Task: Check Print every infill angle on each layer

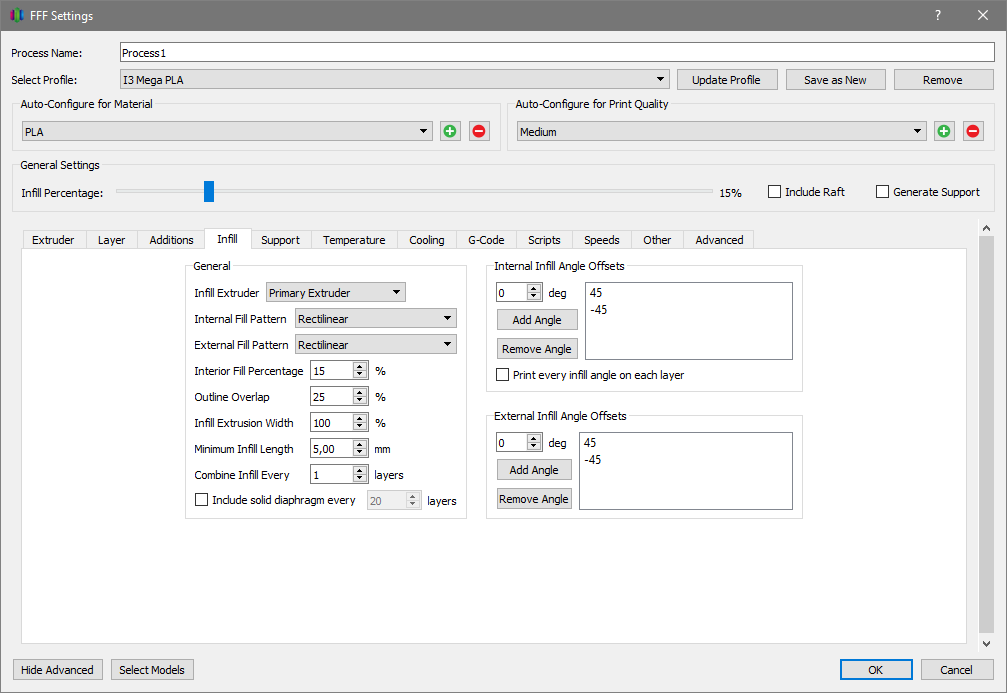Action: 504,375
